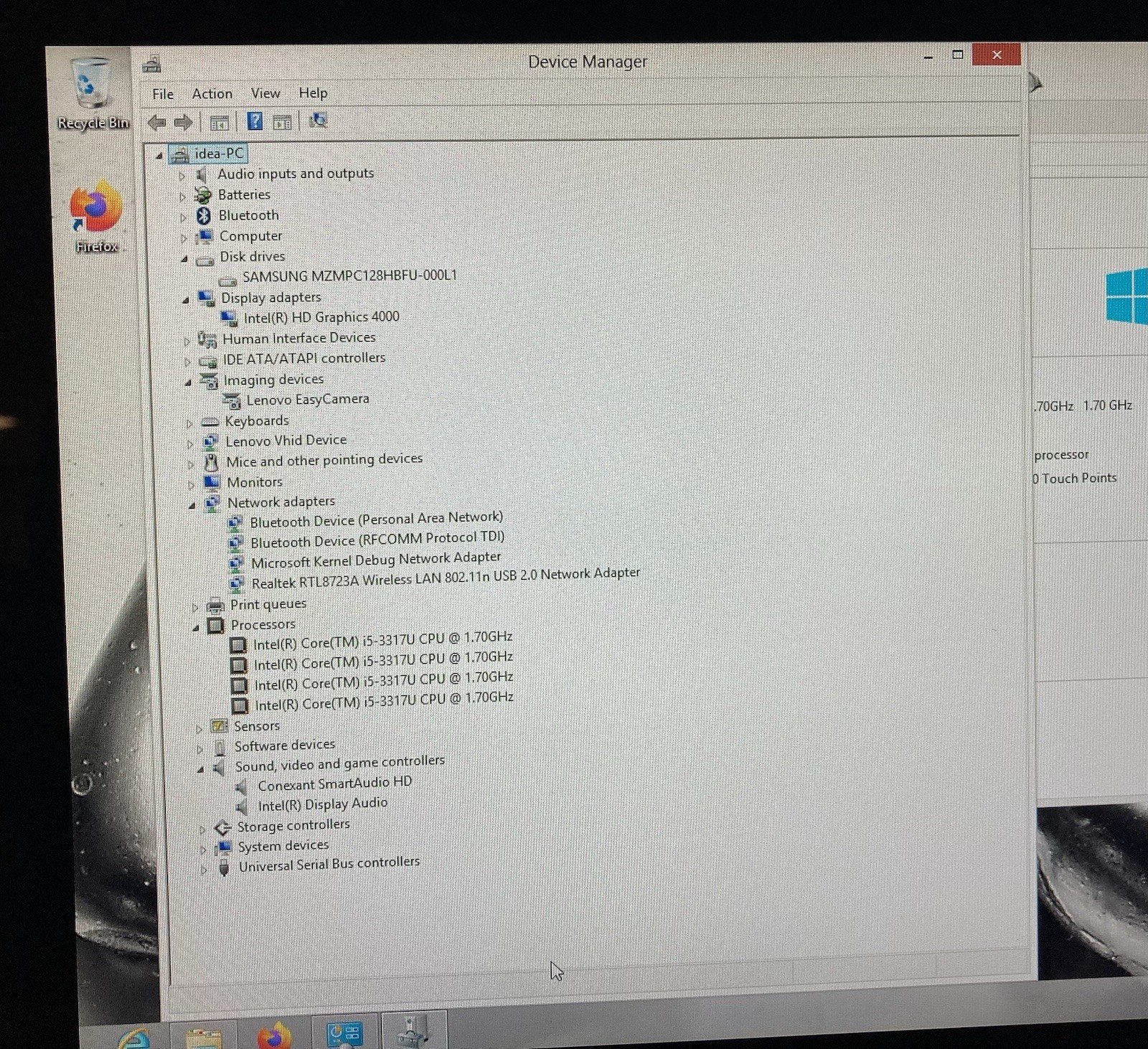Screen dimensions: 1148x1049
Task: Select the Universal Serial Bus controllers label
Action: click(329, 865)
